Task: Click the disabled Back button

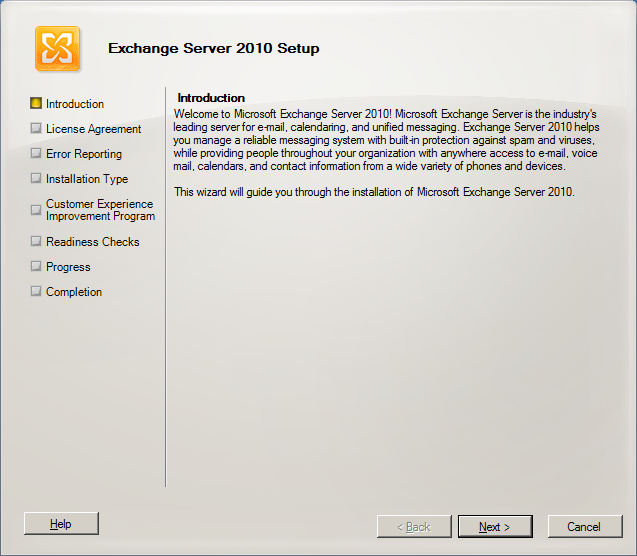Action: coord(413,527)
